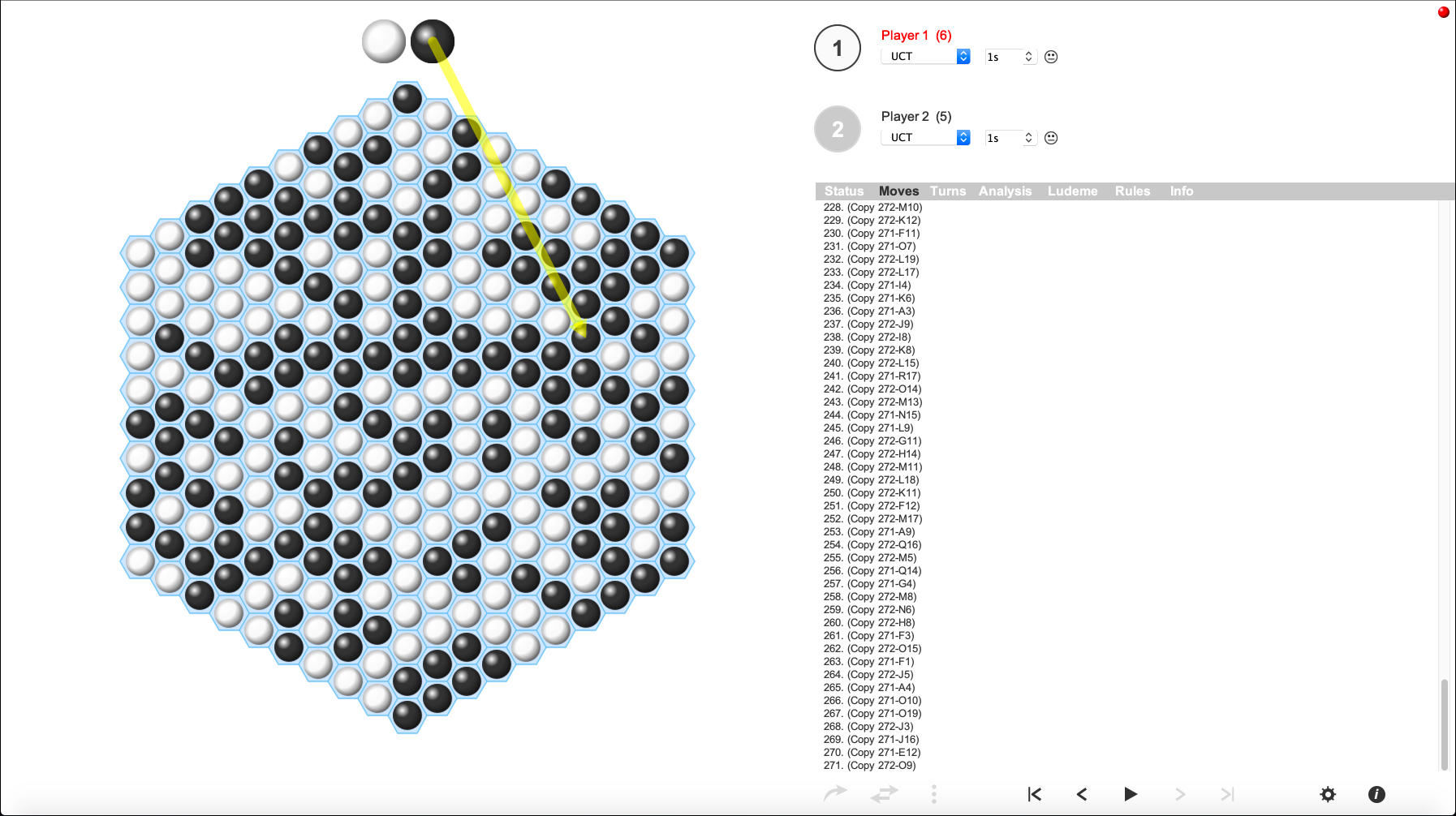Adjust Player 2 thinking time stepper
Screen dimensions: 1456x816
1028,138
